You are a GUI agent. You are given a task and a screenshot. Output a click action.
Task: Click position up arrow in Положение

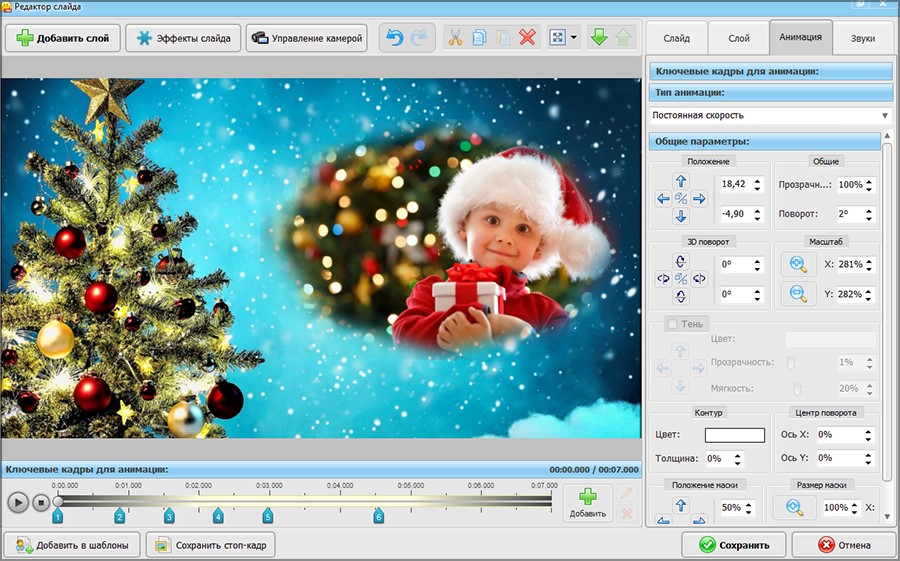(x=681, y=181)
